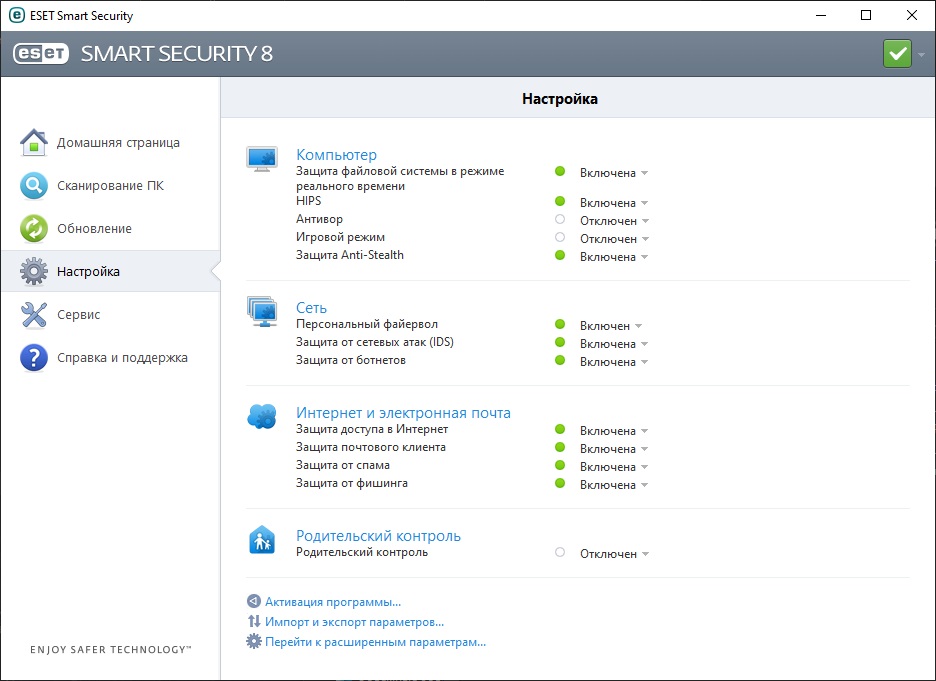
Task: Open the Настройка sidebar tab
Action: 88,272
